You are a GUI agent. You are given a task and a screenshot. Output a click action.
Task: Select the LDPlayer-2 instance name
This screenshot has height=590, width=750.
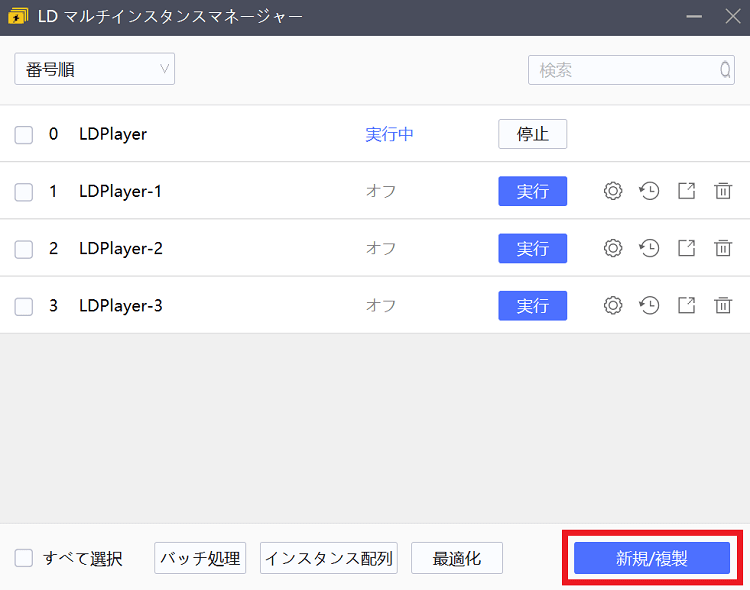[121, 248]
